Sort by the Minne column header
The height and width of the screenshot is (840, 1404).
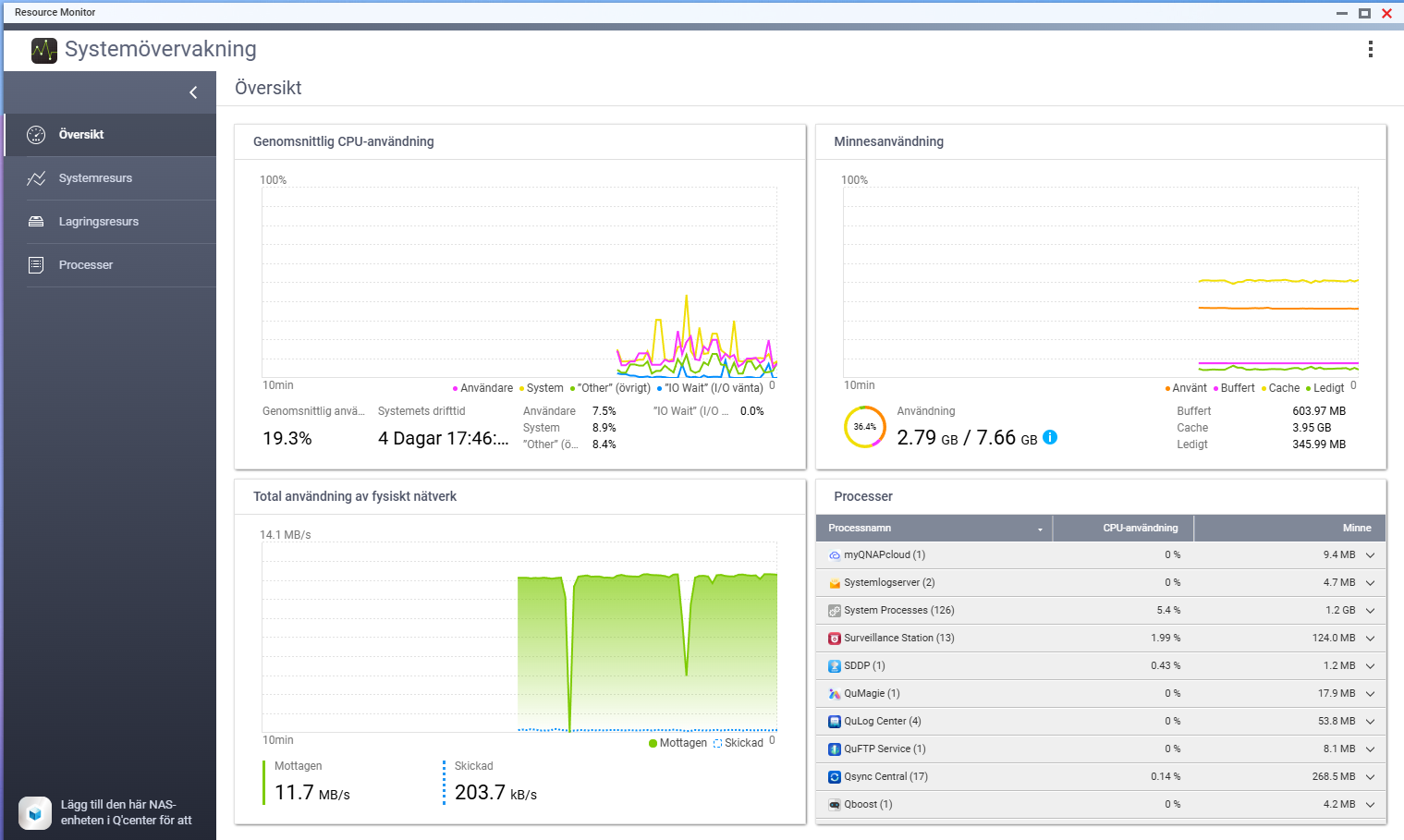pos(1356,529)
